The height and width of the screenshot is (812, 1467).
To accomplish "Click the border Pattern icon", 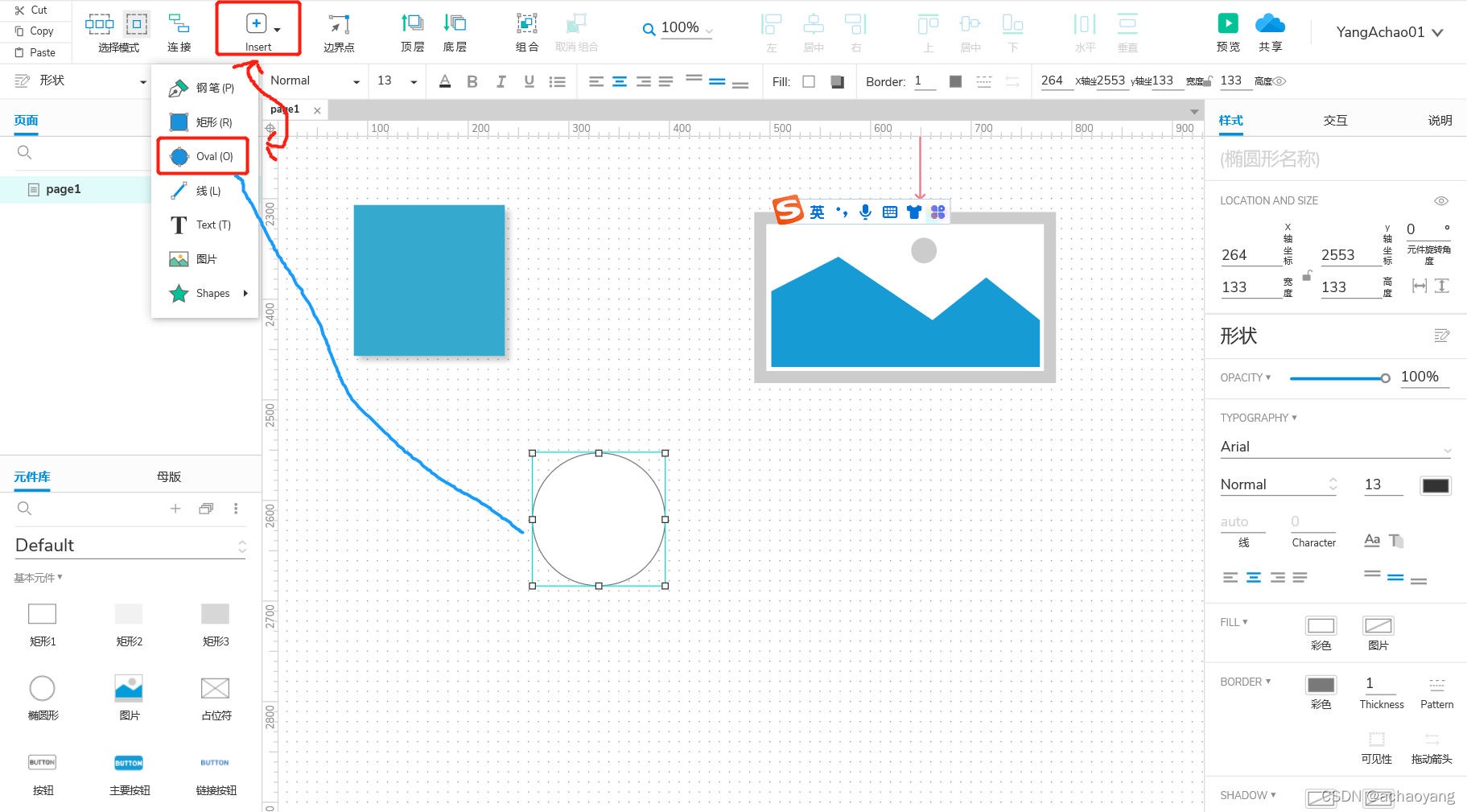I will point(1436,685).
